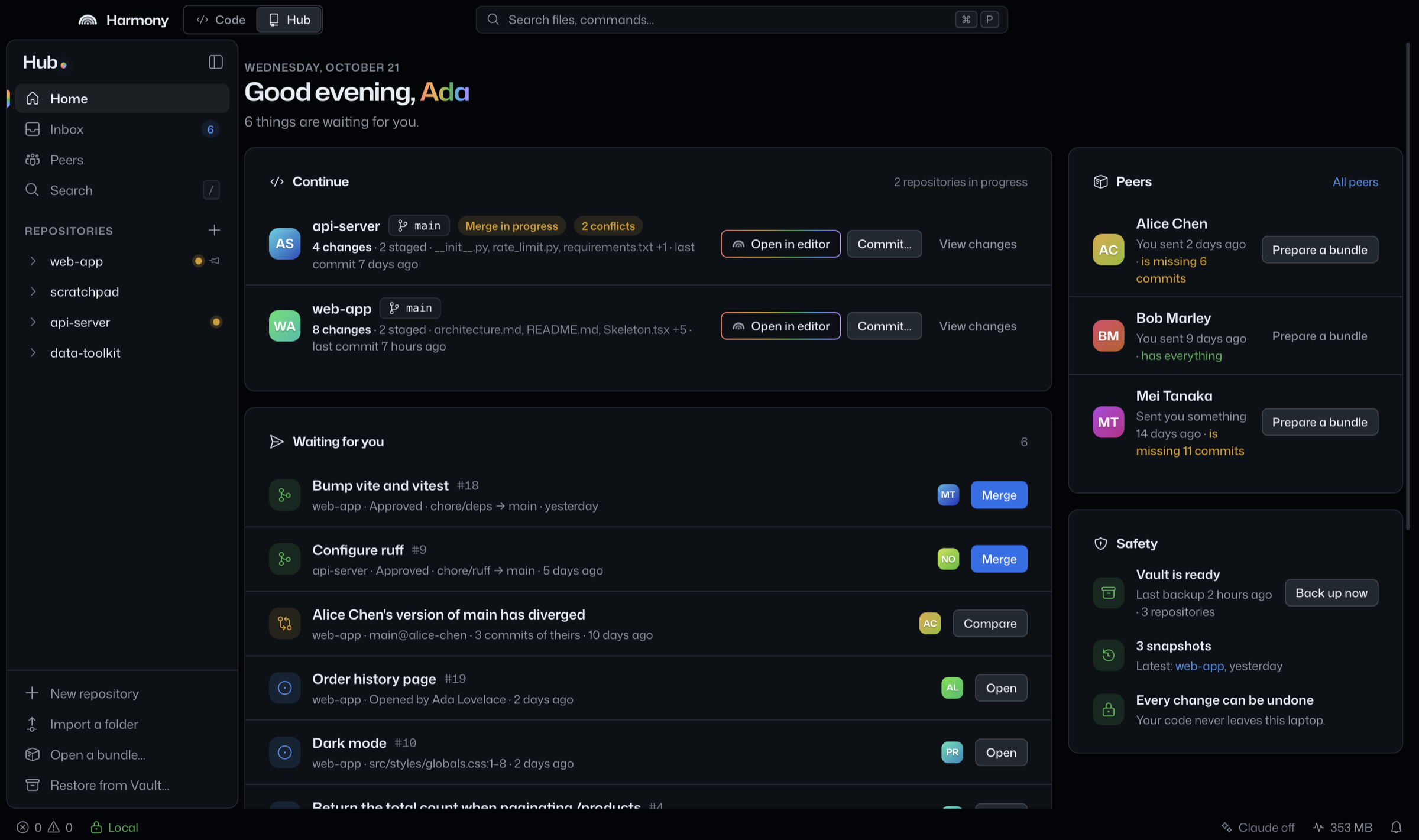
Task: Click the 2 conflicts badge on api-server
Action: [x=608, y=226]
